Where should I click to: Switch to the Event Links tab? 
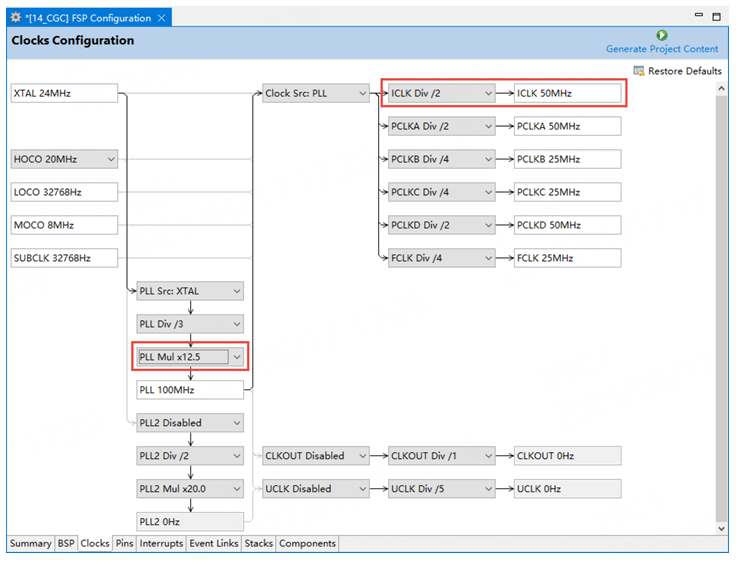pos(214,543)
